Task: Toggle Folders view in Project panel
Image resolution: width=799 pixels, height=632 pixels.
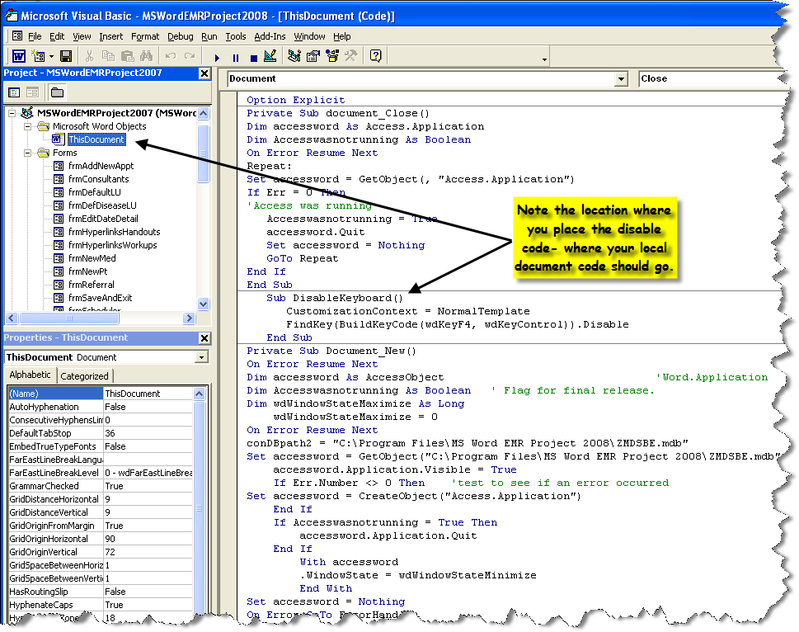Action: point(57,92)
